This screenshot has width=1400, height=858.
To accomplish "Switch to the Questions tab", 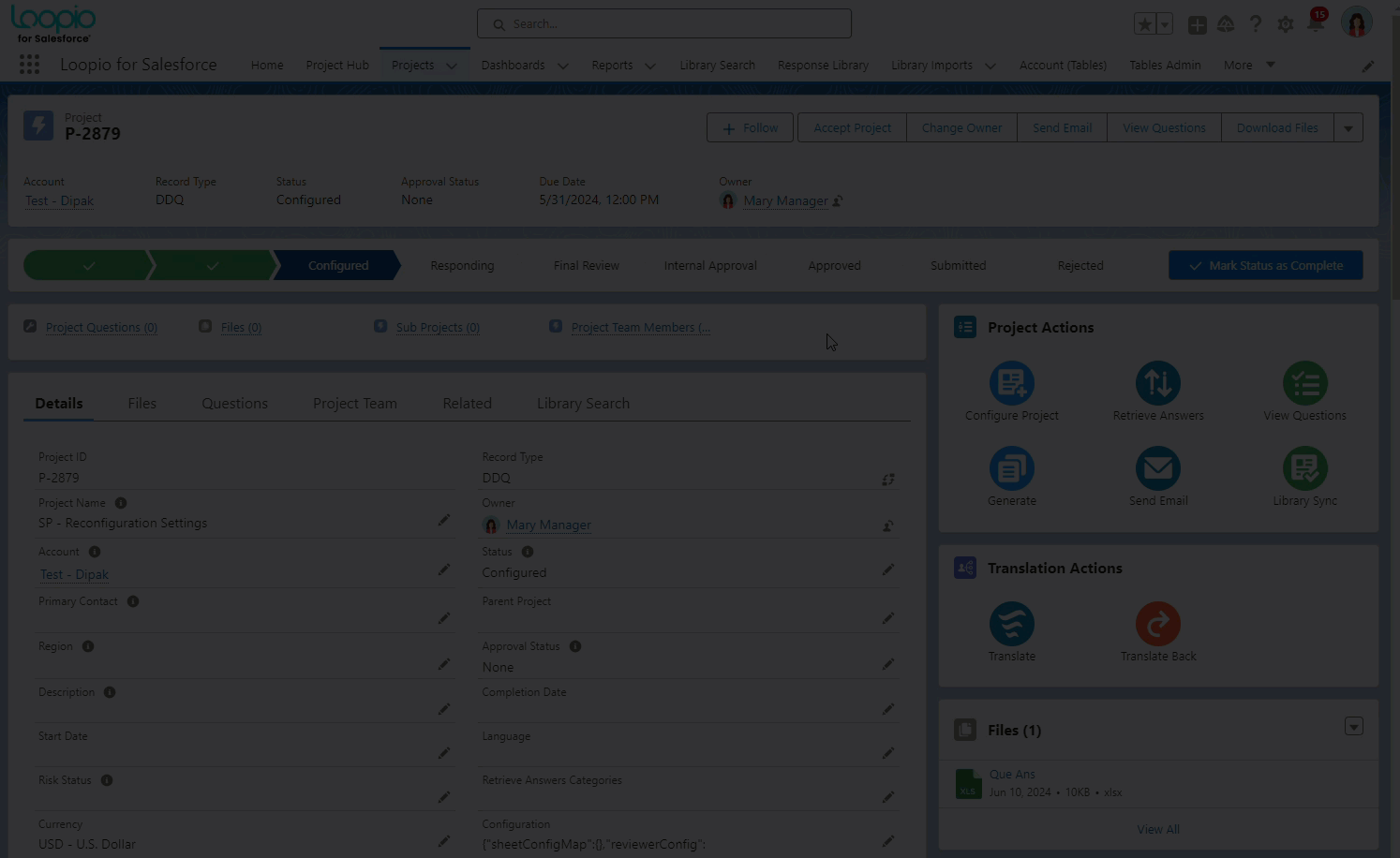I will click(x=235, y=403).
